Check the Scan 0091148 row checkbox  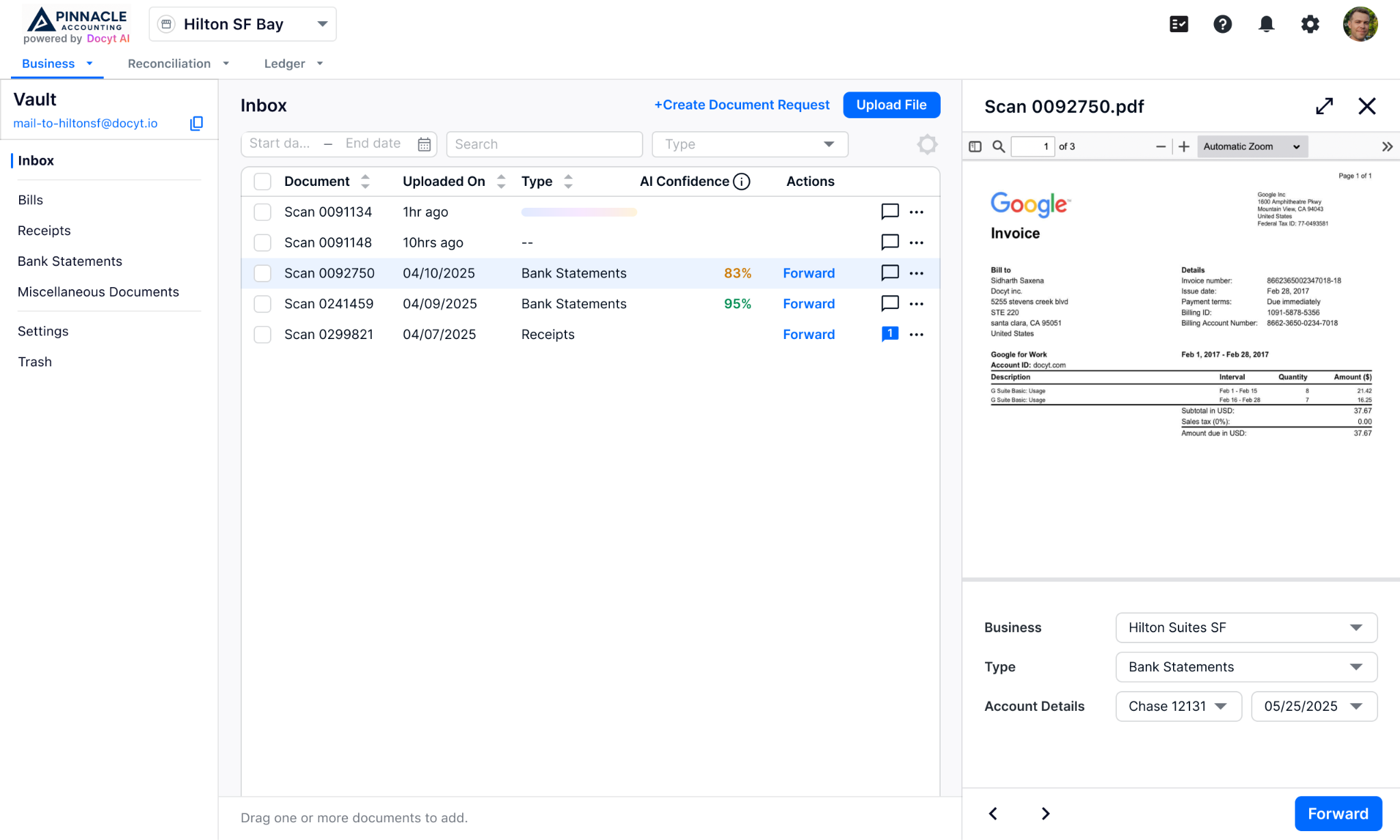point(262,243)
